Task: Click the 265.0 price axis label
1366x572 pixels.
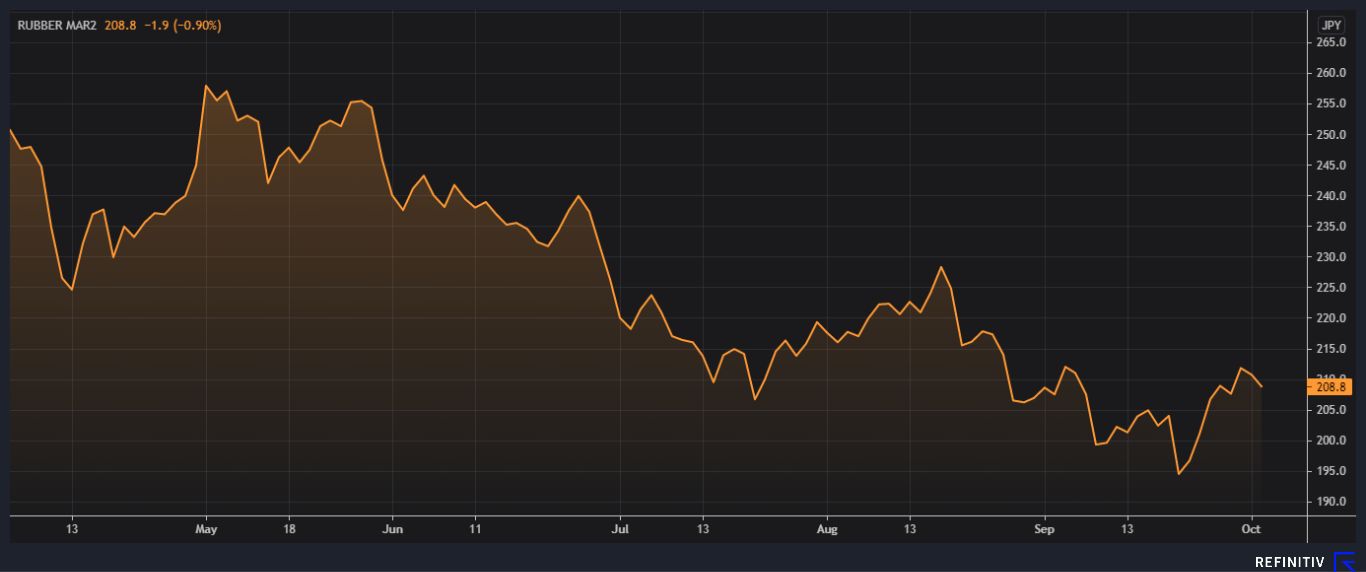Action: click(1330, 43)
